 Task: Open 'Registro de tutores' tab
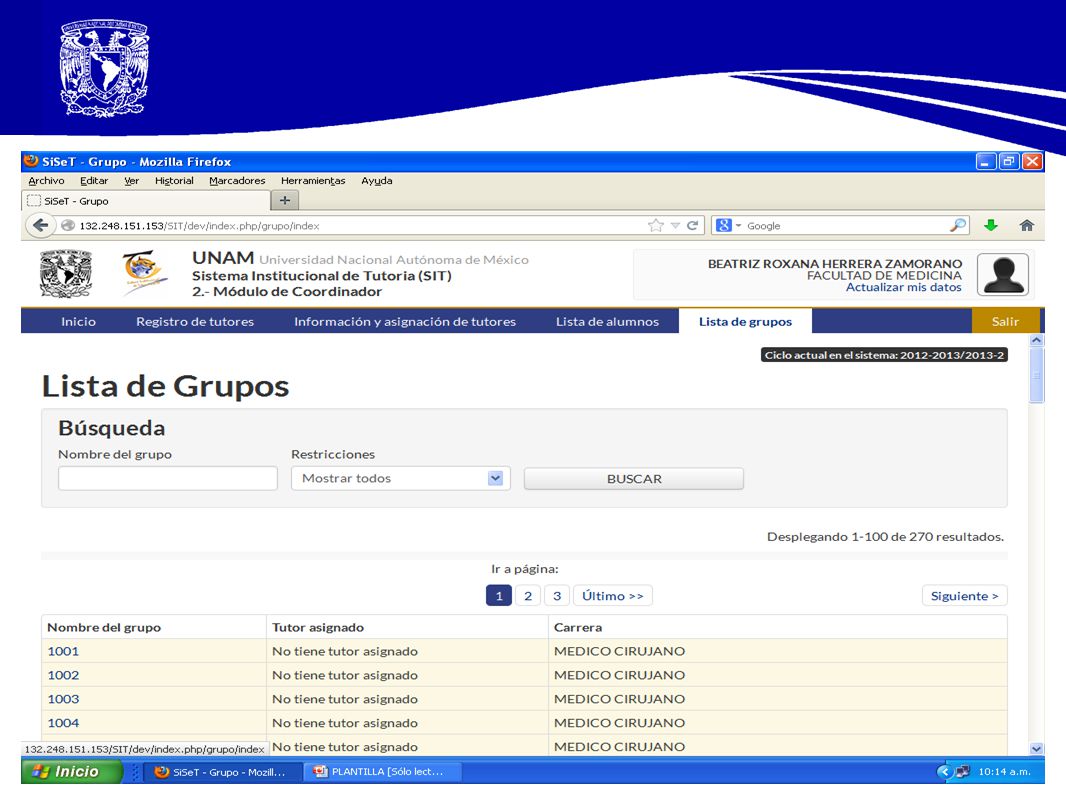pyautogui.click(x=195, y=321)
